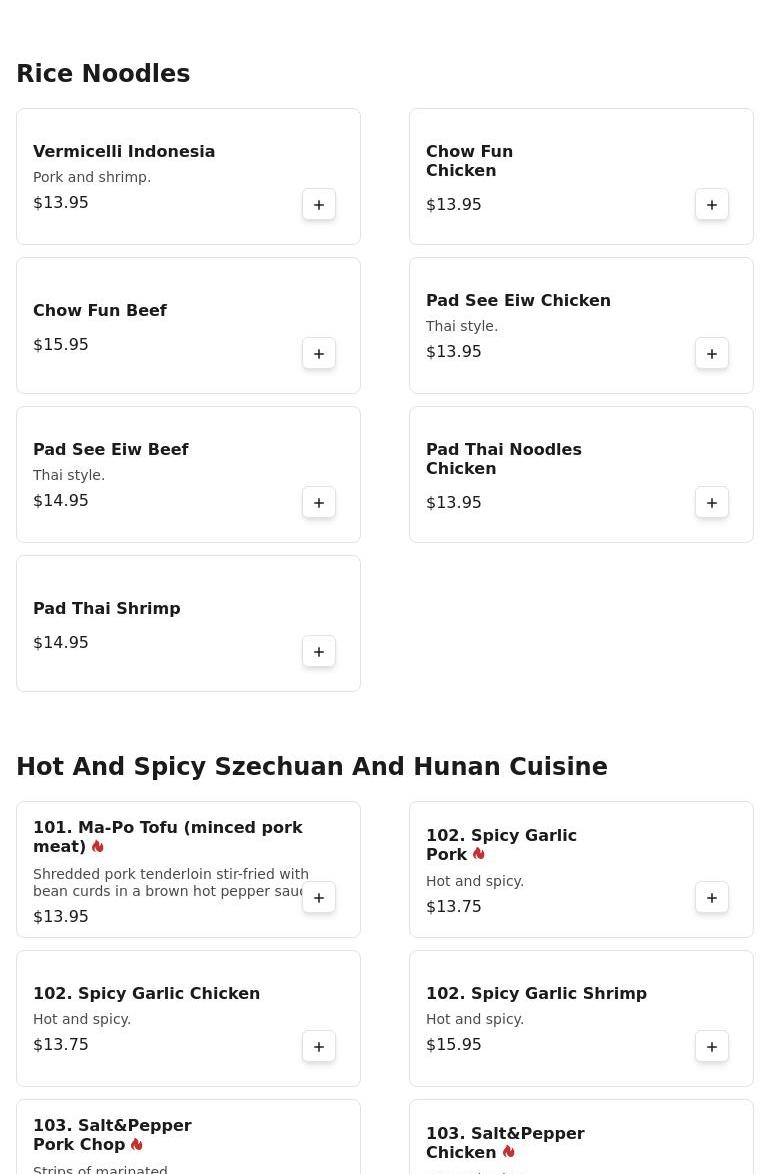Screen dimensions: 770x1174
Task: Add Spicy Garlic Chicken with plus icon
Action: point(319,1047)
